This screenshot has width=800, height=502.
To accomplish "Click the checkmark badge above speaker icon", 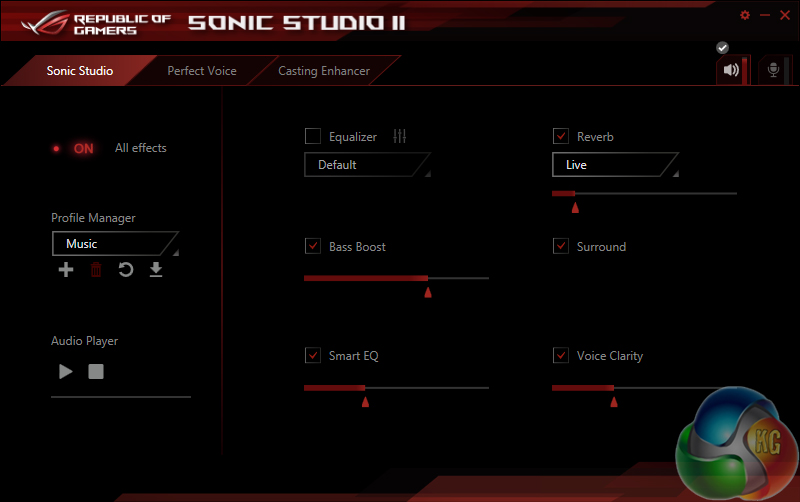I will click(722, 47).
